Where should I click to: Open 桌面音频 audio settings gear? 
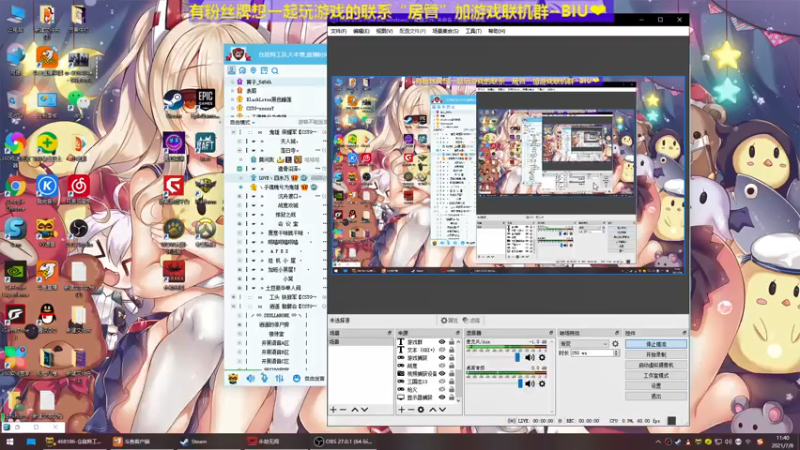tap(542, 384)
